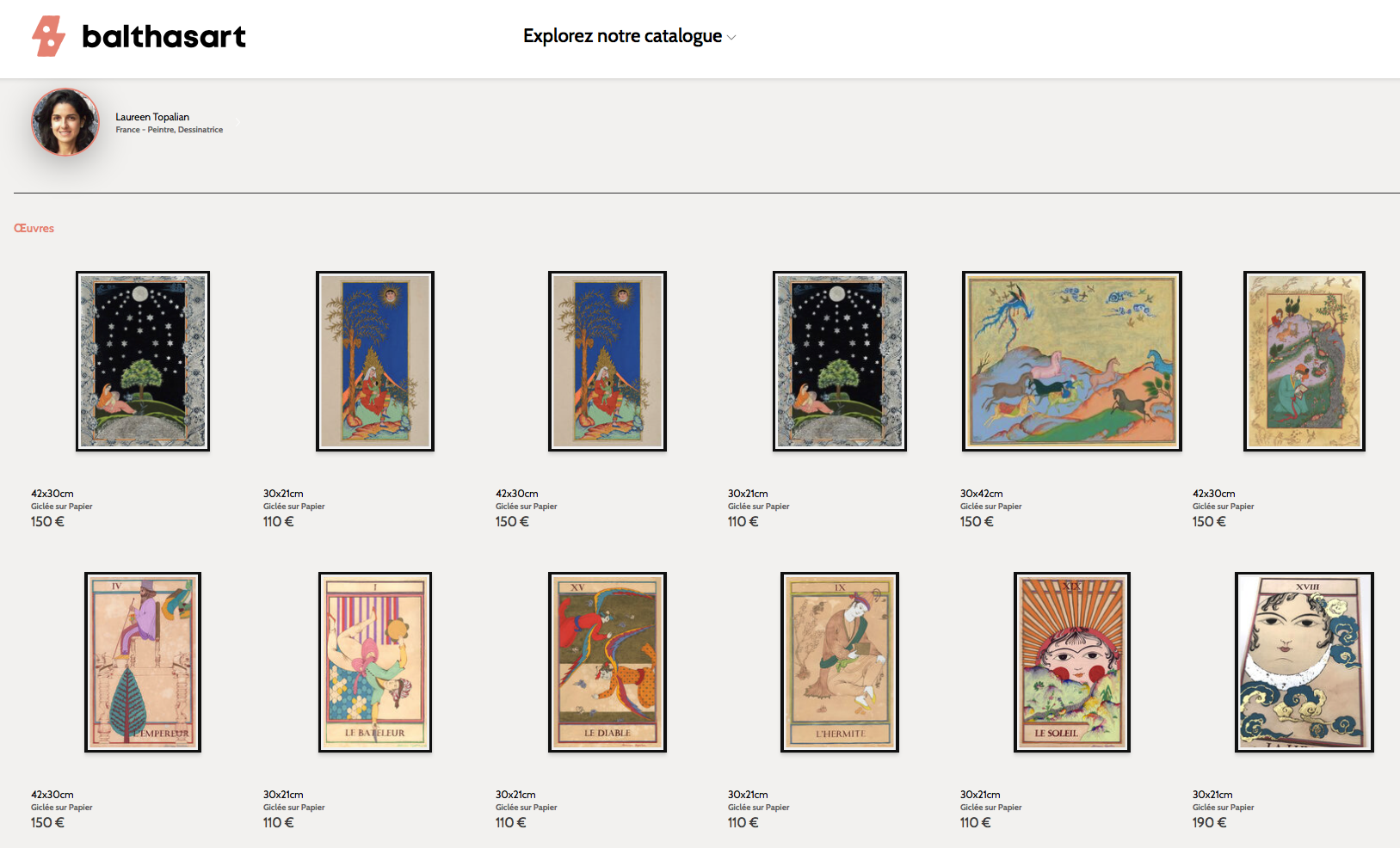The width and height of the screenshot is (1400, 848).
Task: Open the L'Empereur tarot artwork
Action: 143,662
